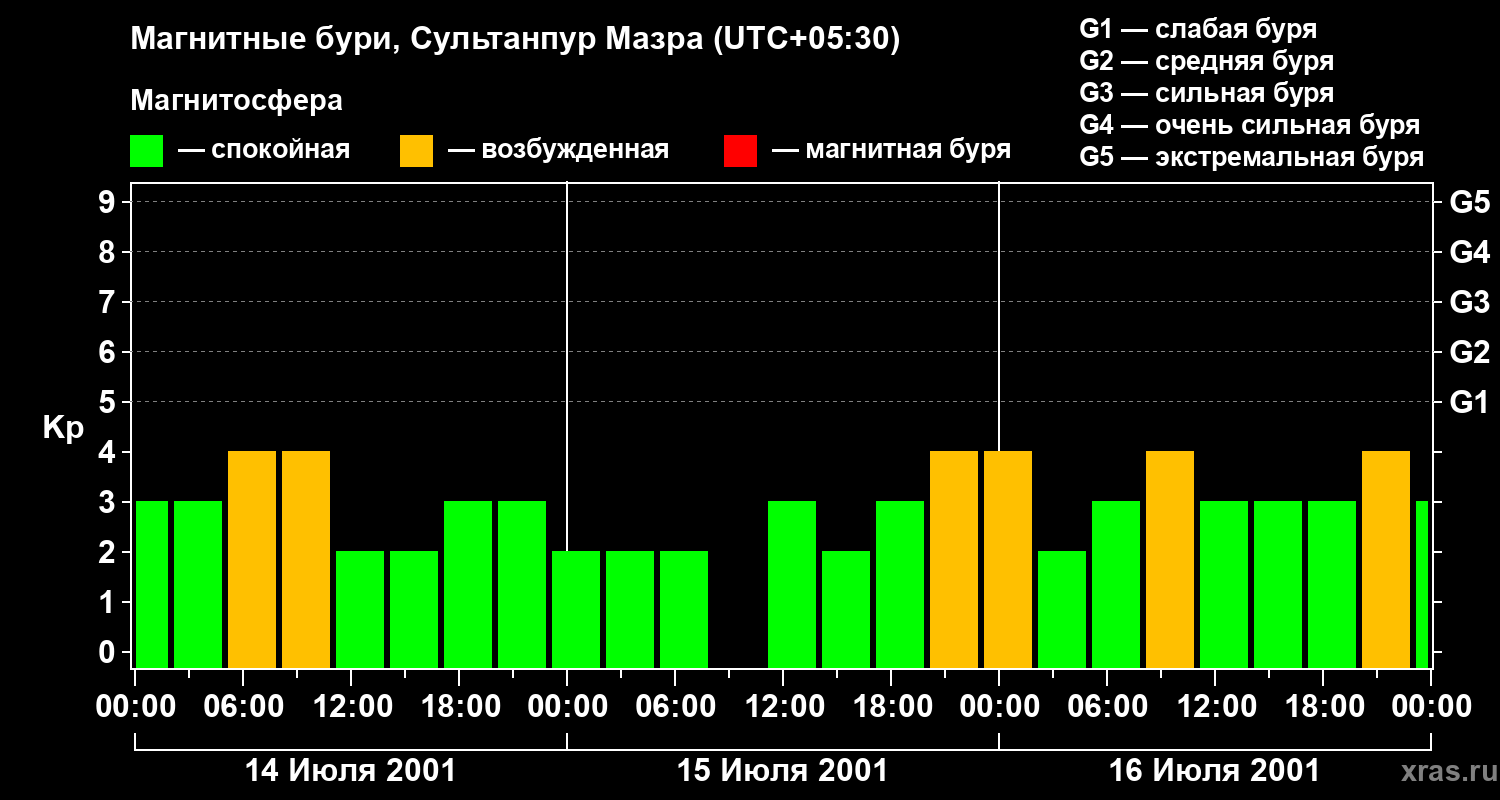
Task: Click the Kp axis value 7
Action: coord(109,302)
